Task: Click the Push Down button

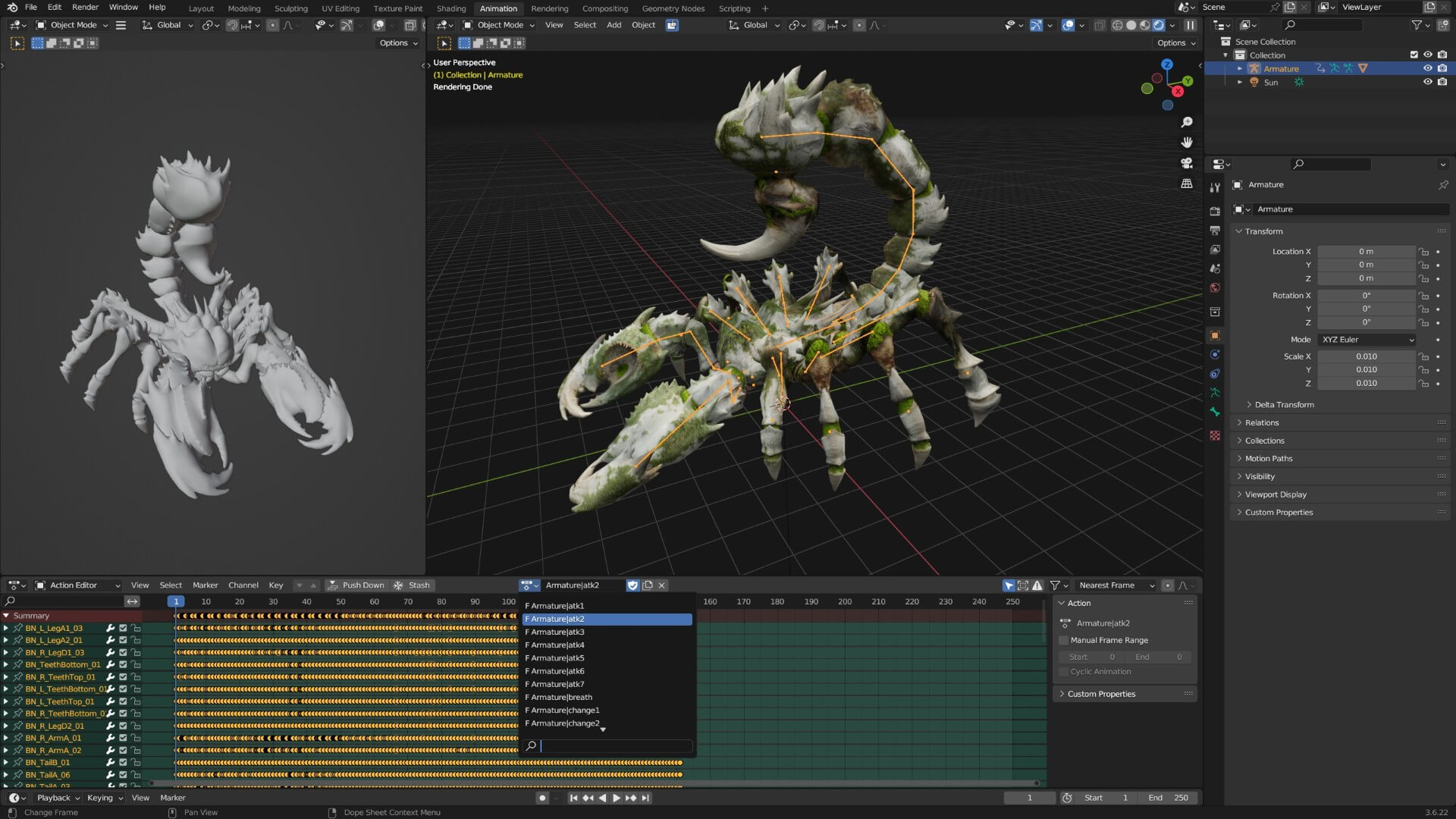Action: 356,585
